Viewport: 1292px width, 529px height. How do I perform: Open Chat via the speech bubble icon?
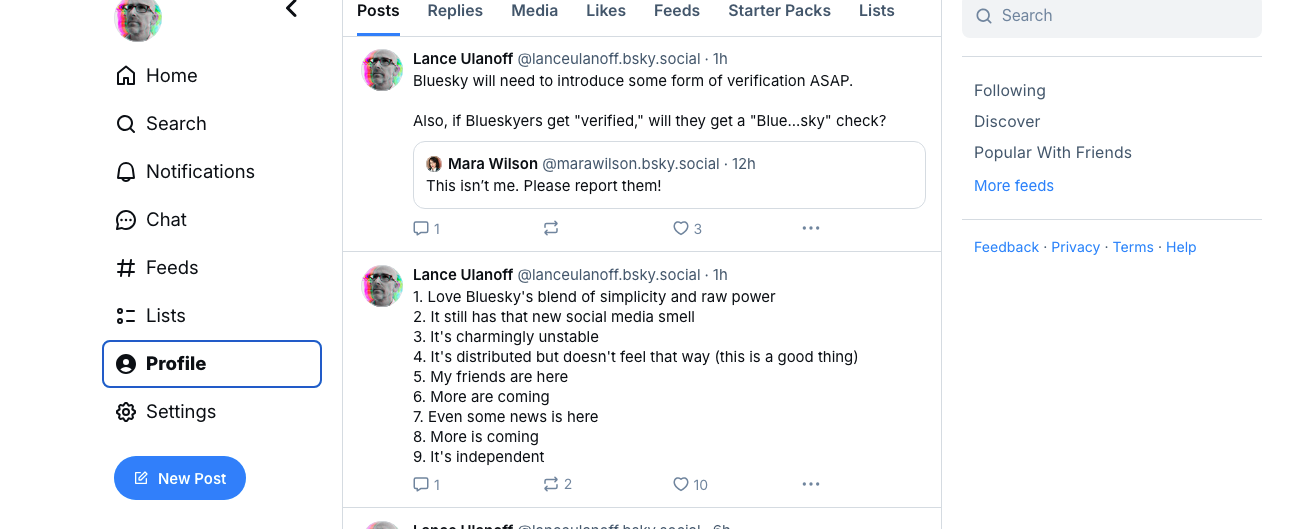(x=126, y=220)
